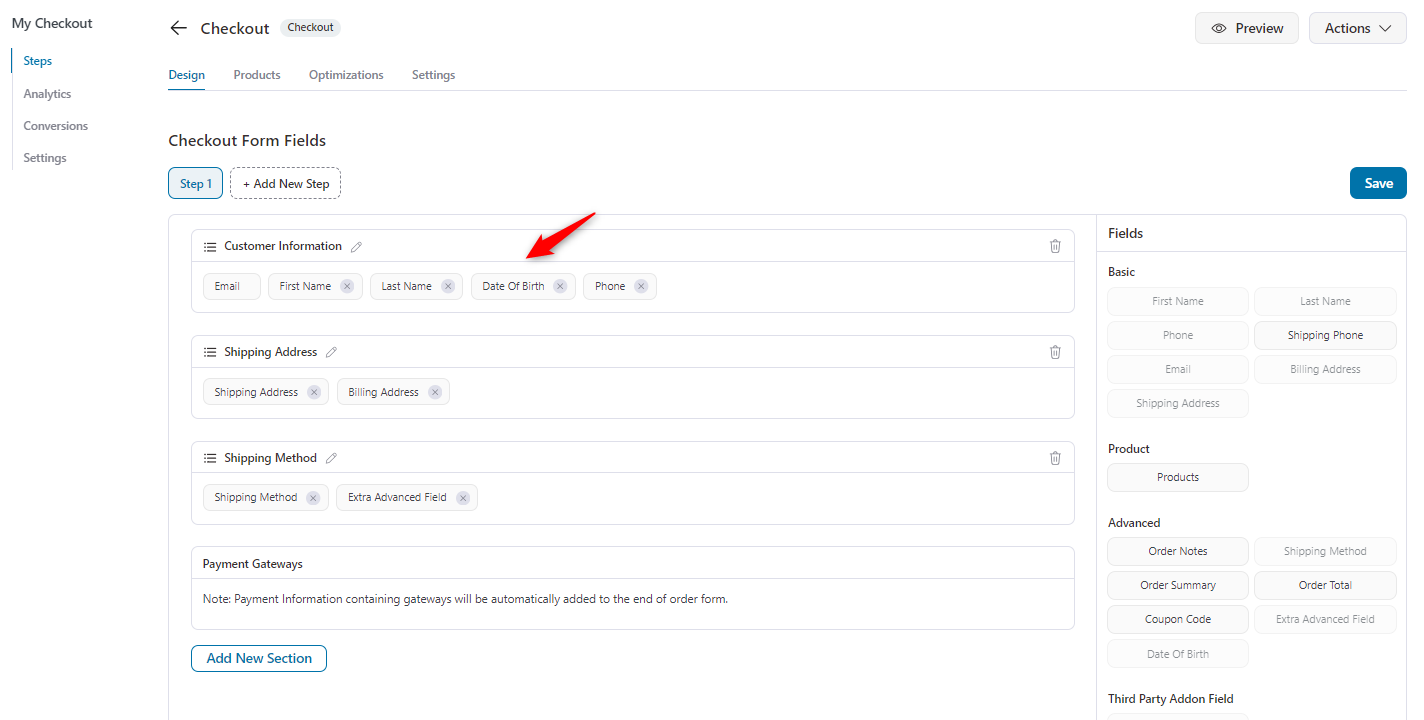1424x720 pixels.
Task: Remove the First Name field chip
Action: pos(347,286)
